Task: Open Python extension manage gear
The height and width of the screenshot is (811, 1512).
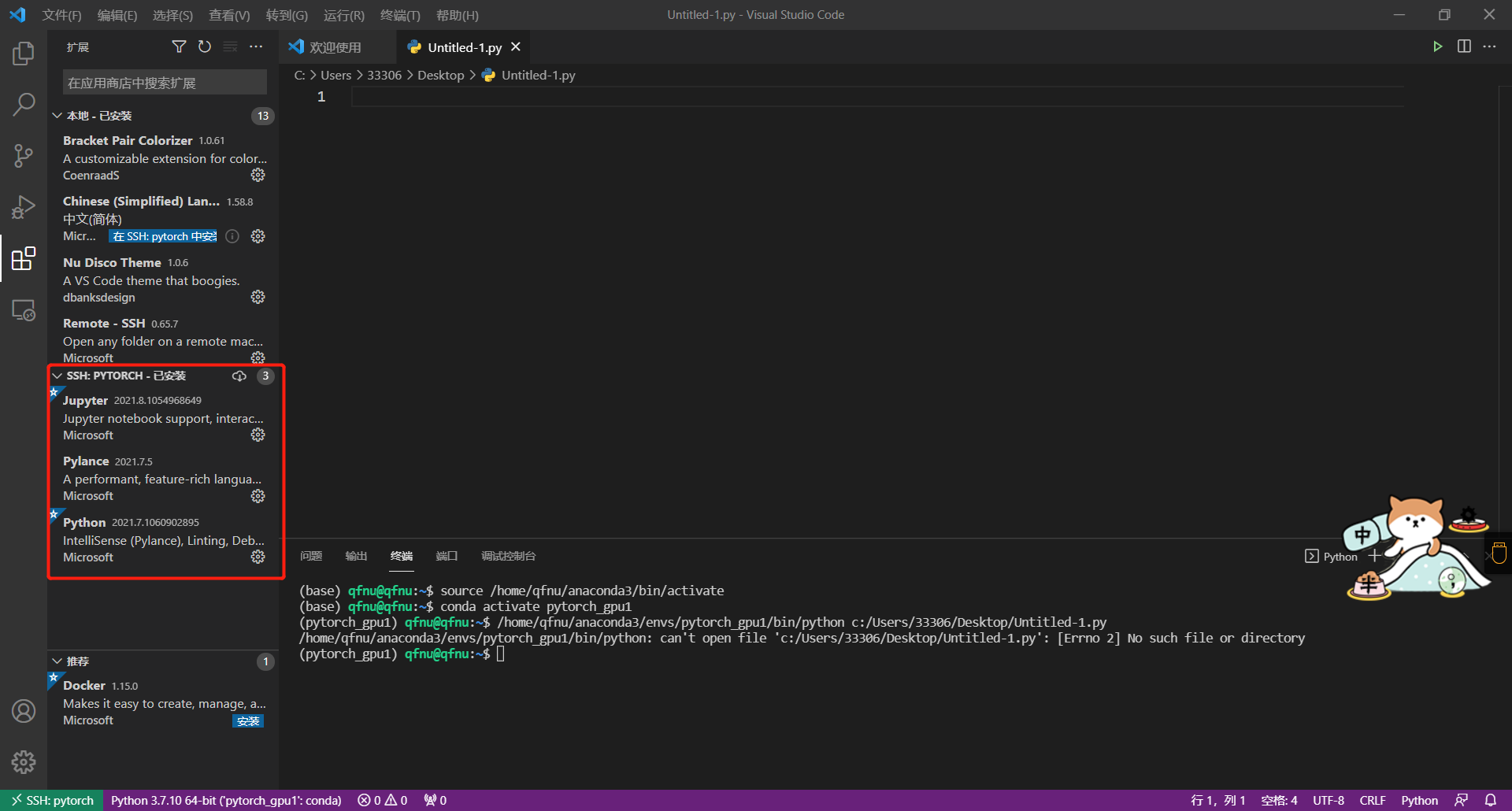Action: (x=258, y=557)
